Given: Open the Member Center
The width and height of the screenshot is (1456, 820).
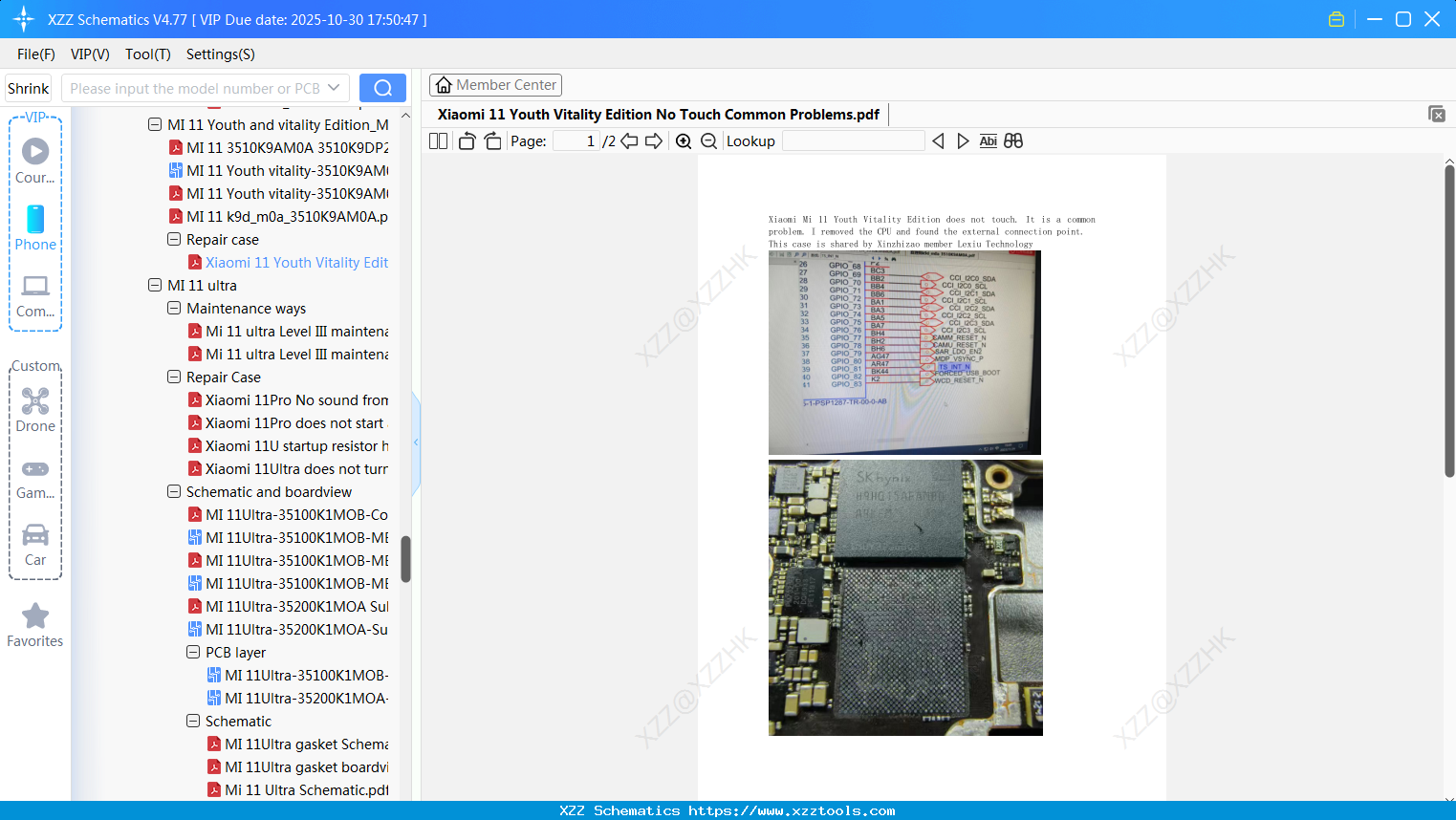Looking at the screenshot, I should click(x=495, y=85).
